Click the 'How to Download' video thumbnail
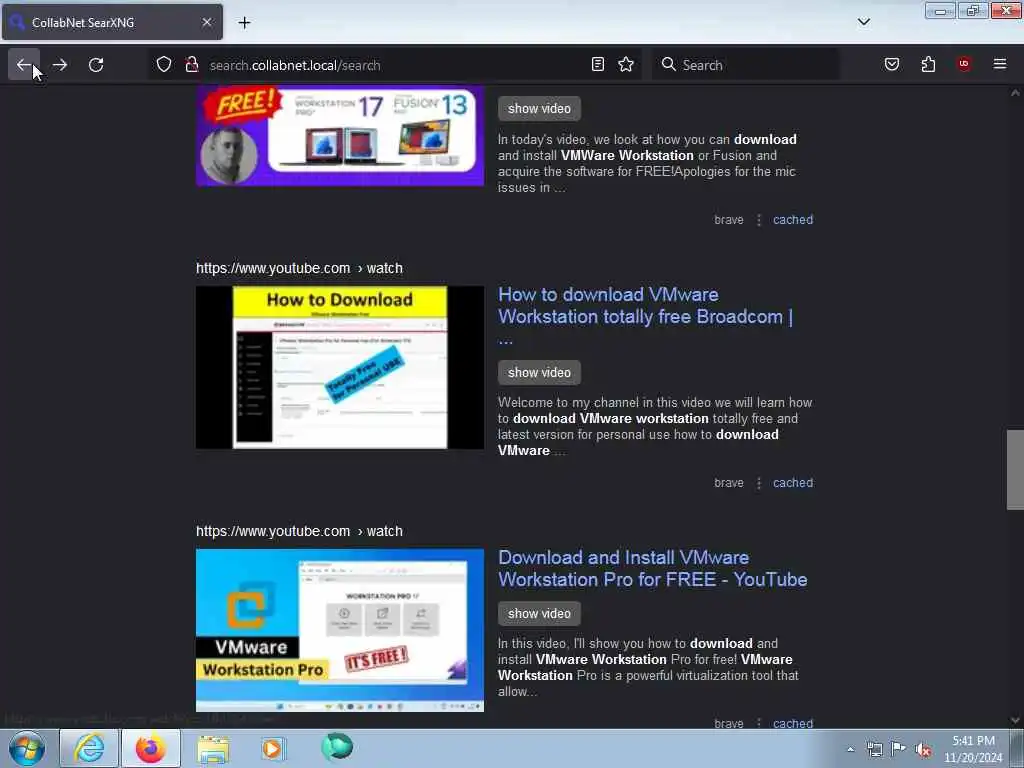The height and width of the screenshot is (768, 1024). (340, 368)
